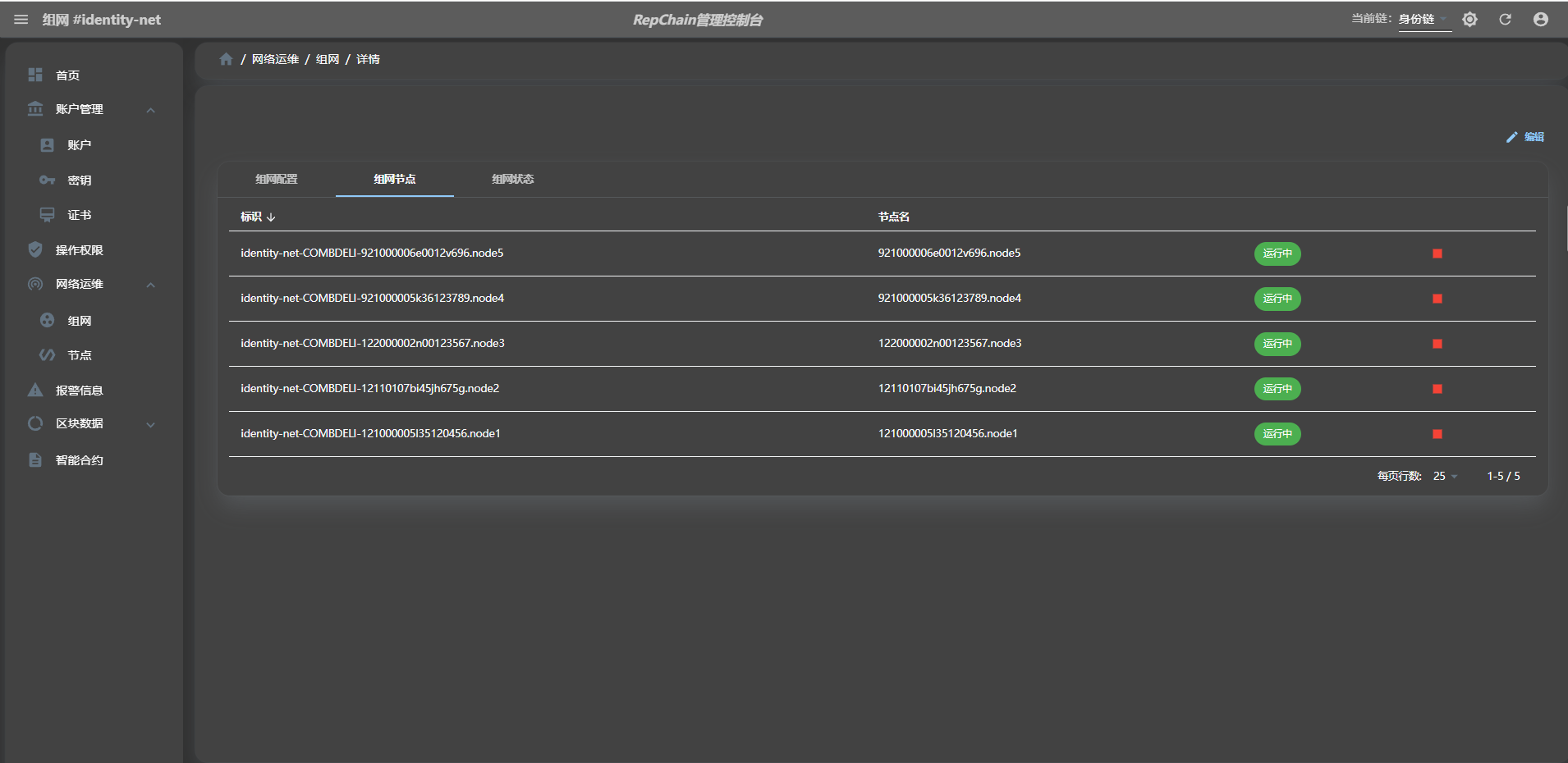Collapse the 账户管理 section chevron
The height and width of the screenshot is (763, 1568).
click(x=151, y=110)
